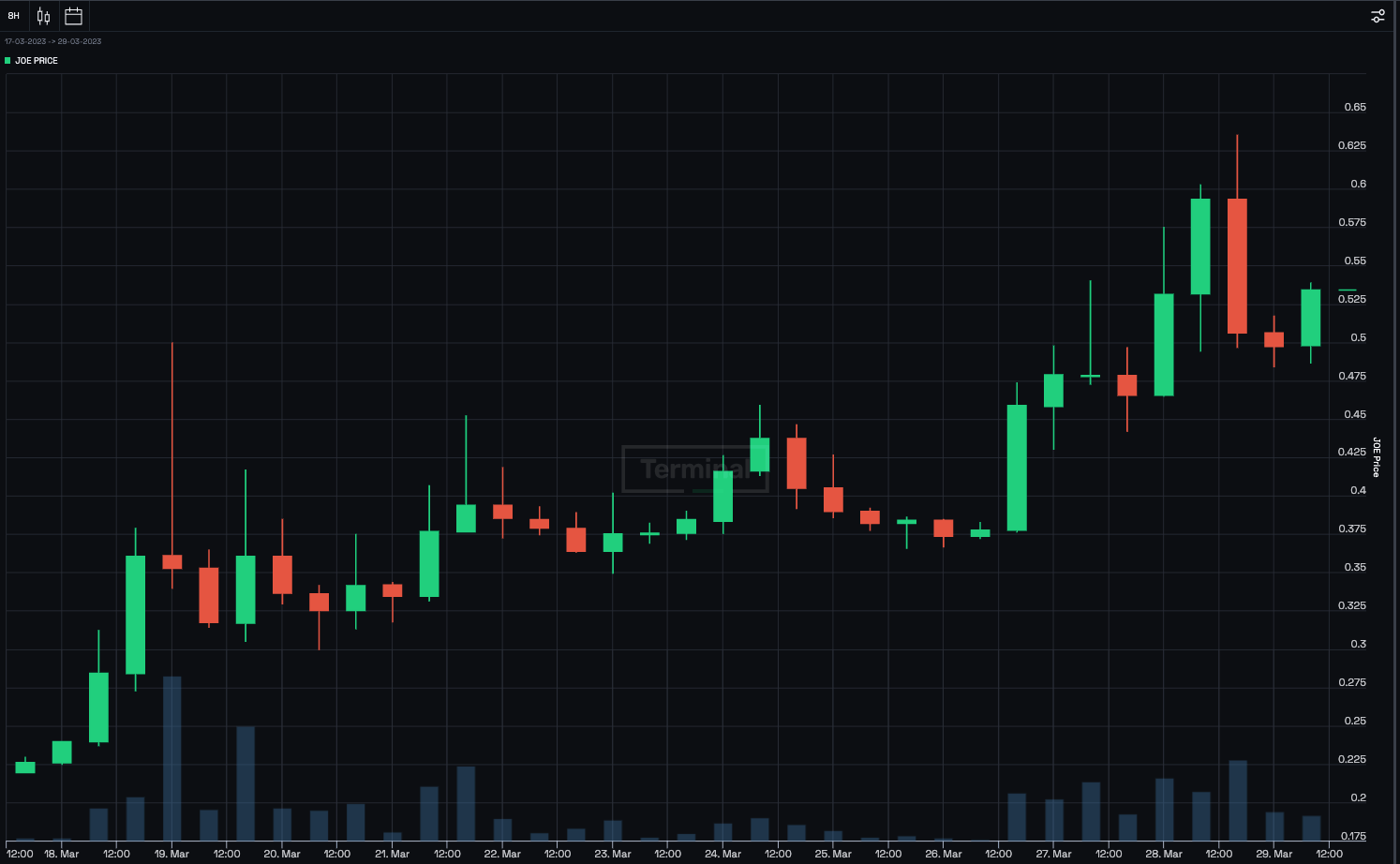Click the green JOE PRICE legend swatch
Image resolution: width=1400 pixels, height=864 pixels.
tap(7, 60)
